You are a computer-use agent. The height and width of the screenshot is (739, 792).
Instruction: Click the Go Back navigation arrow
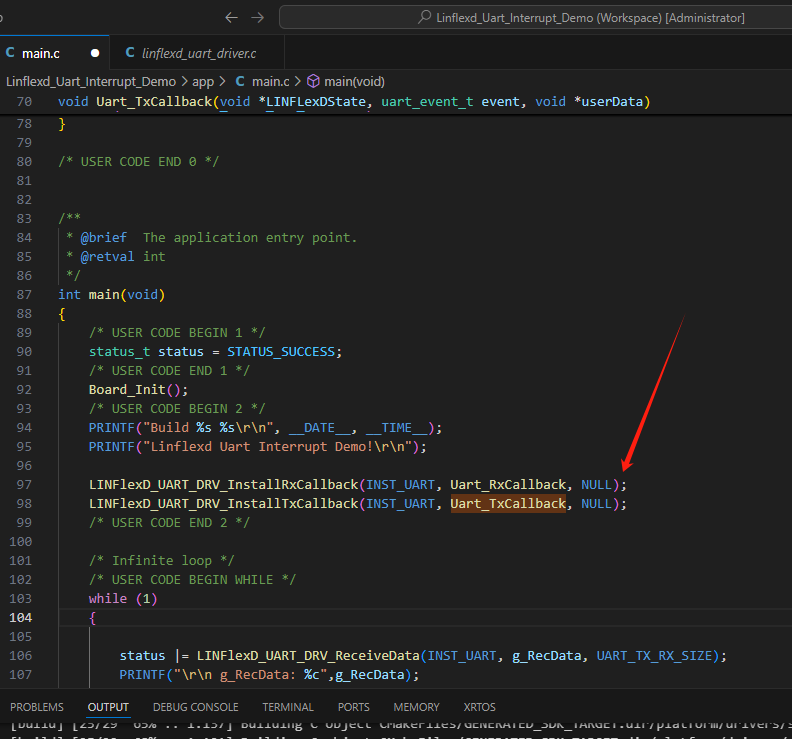232,17
